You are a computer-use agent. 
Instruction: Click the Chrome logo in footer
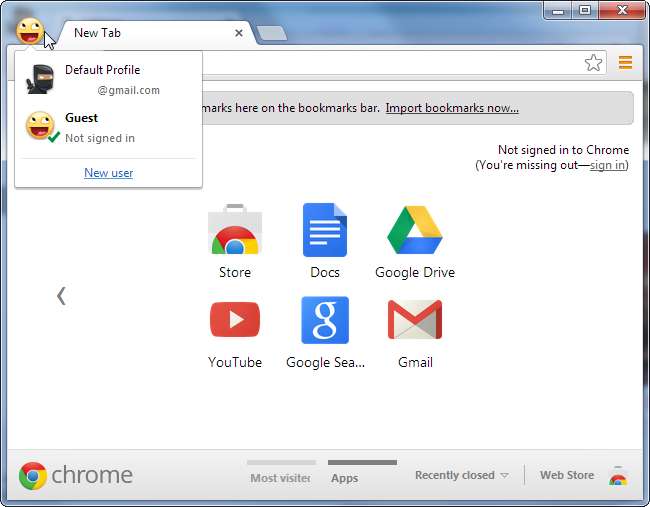pyautogui.click(x=75, y=475)
